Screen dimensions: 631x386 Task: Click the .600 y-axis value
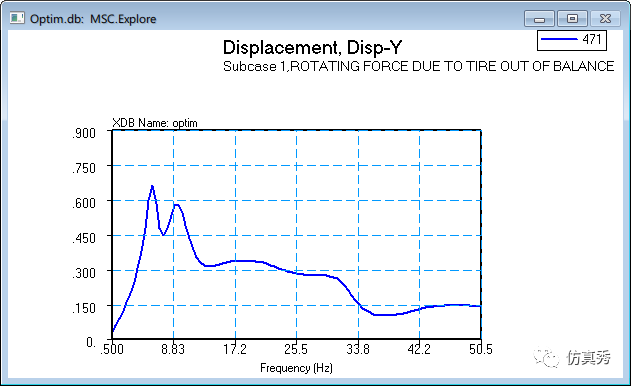pos(84,203)
